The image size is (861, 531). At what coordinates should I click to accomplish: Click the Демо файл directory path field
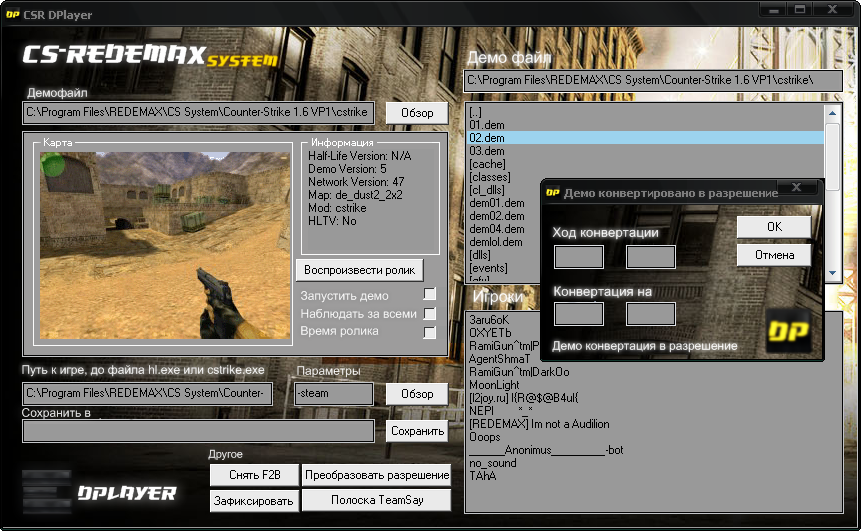click(653, 80)
